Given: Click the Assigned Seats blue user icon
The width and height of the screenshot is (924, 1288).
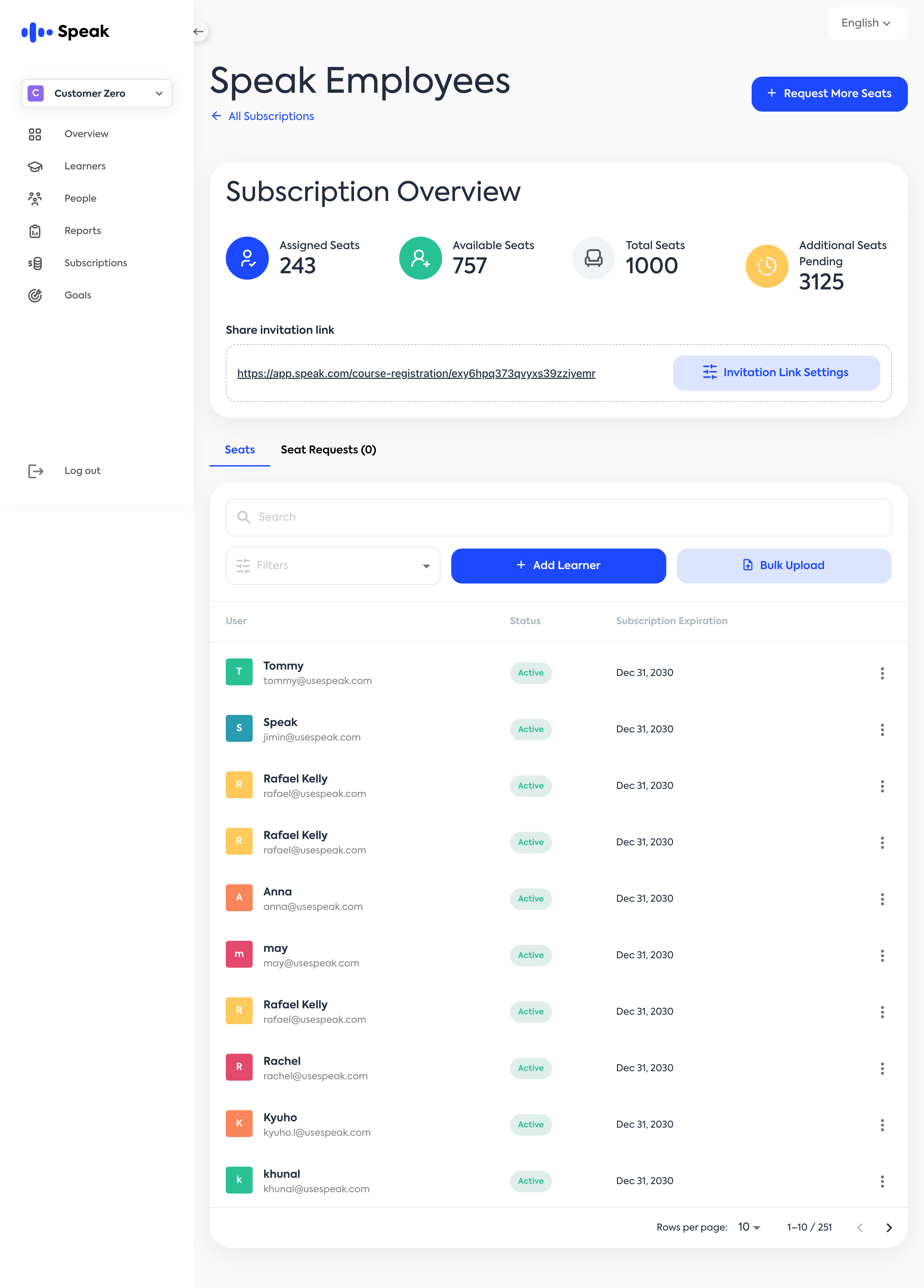Looking at the screenshot, I should pyautogui.click(x=247, y=258).
